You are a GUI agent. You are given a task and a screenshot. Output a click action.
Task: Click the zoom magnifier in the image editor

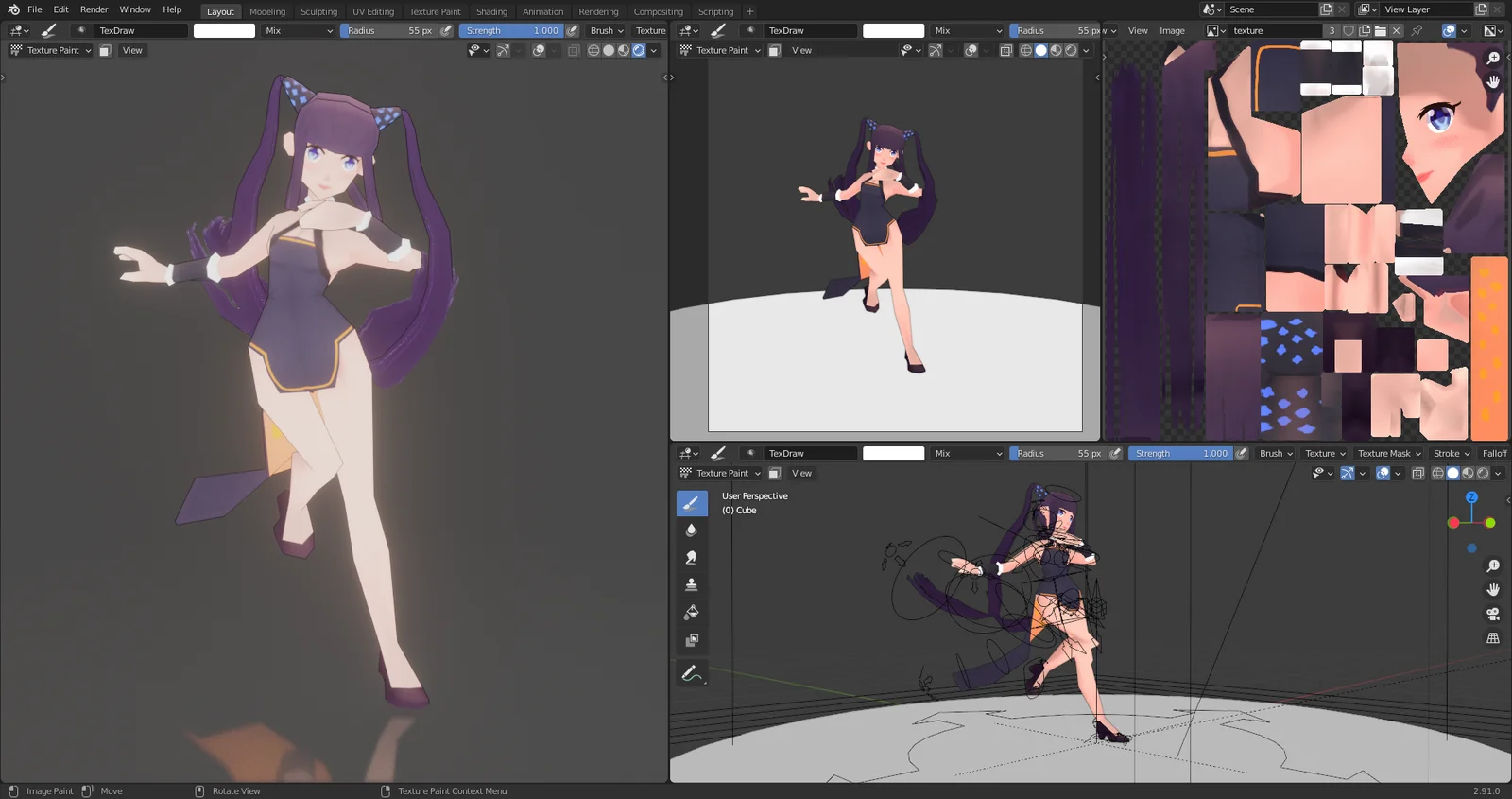[x=1493, y=58]
